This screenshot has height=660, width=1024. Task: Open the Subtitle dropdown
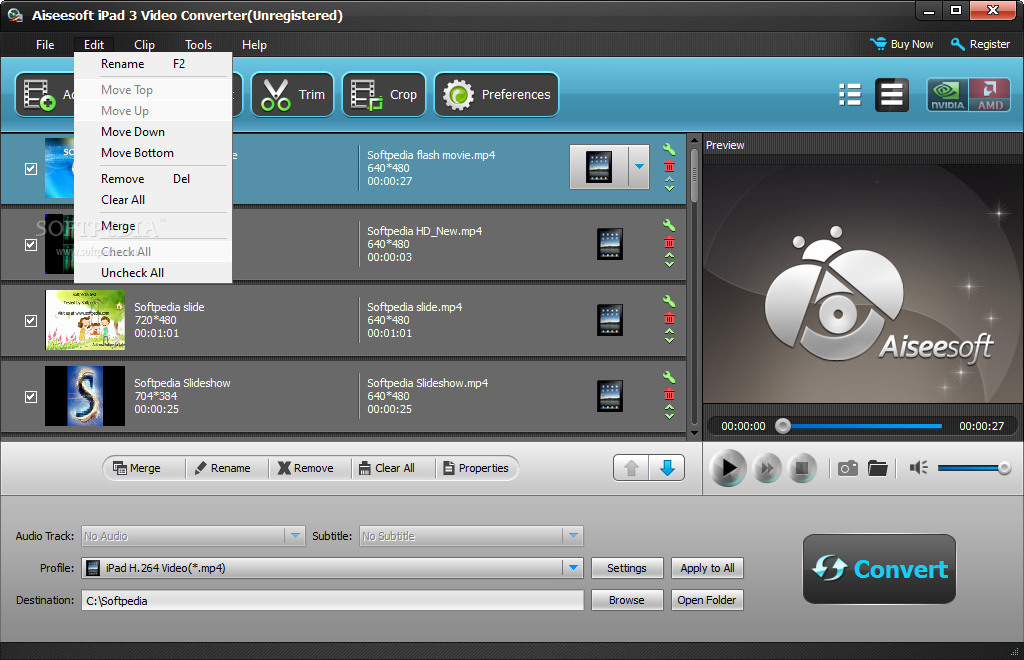[573, 536]
